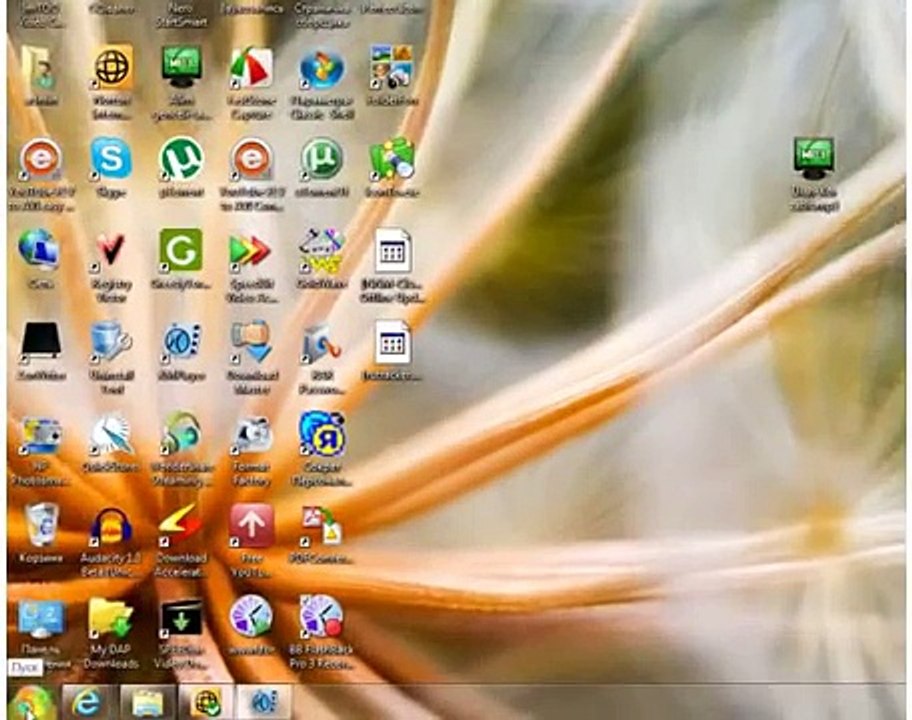This screenshot has width=912, height=720.
Task: Open the black box green arrow Speedbit shortcut
Action: [x=181, y=619]
